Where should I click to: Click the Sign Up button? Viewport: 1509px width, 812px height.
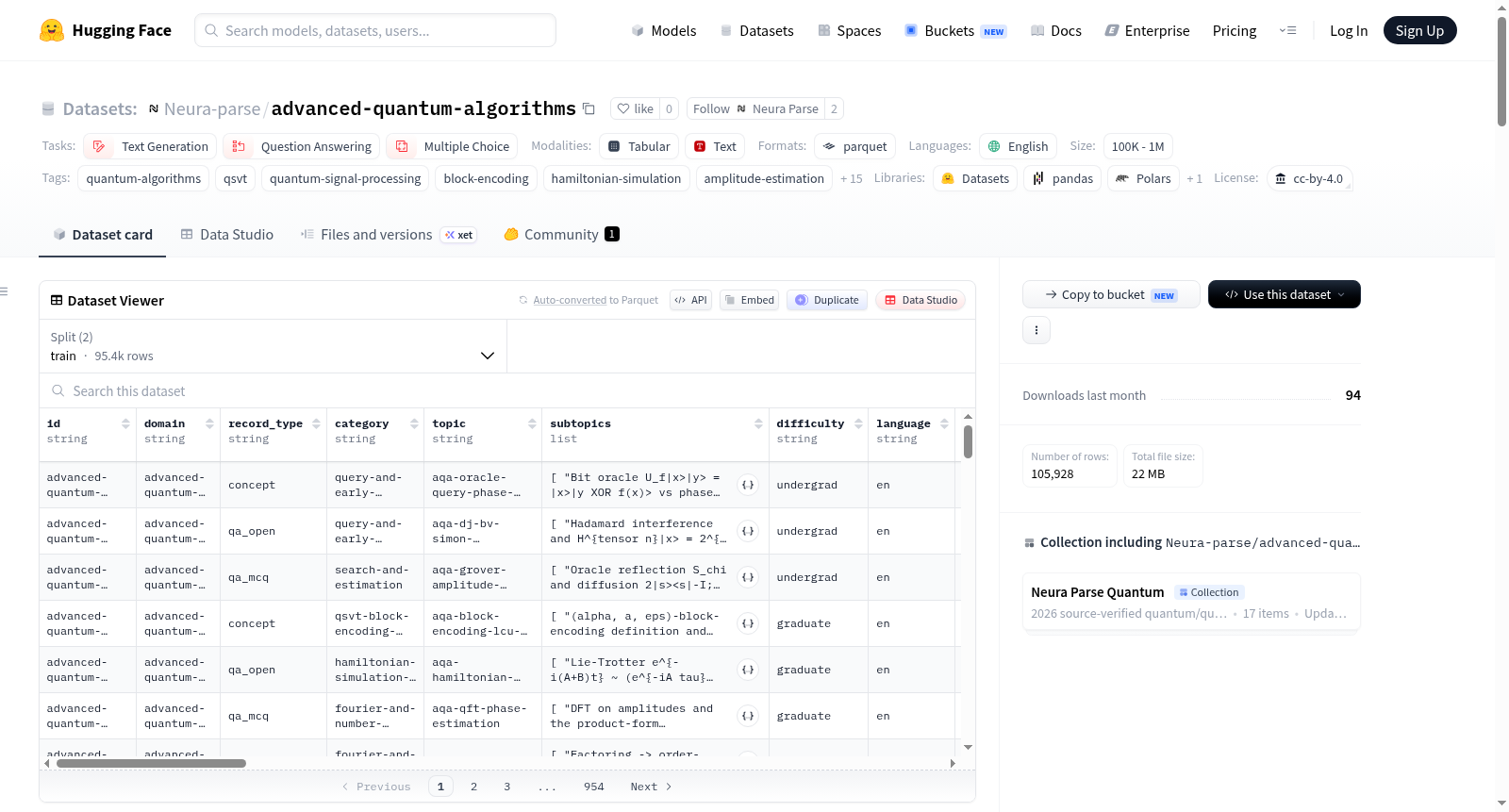coord(1419,30)
